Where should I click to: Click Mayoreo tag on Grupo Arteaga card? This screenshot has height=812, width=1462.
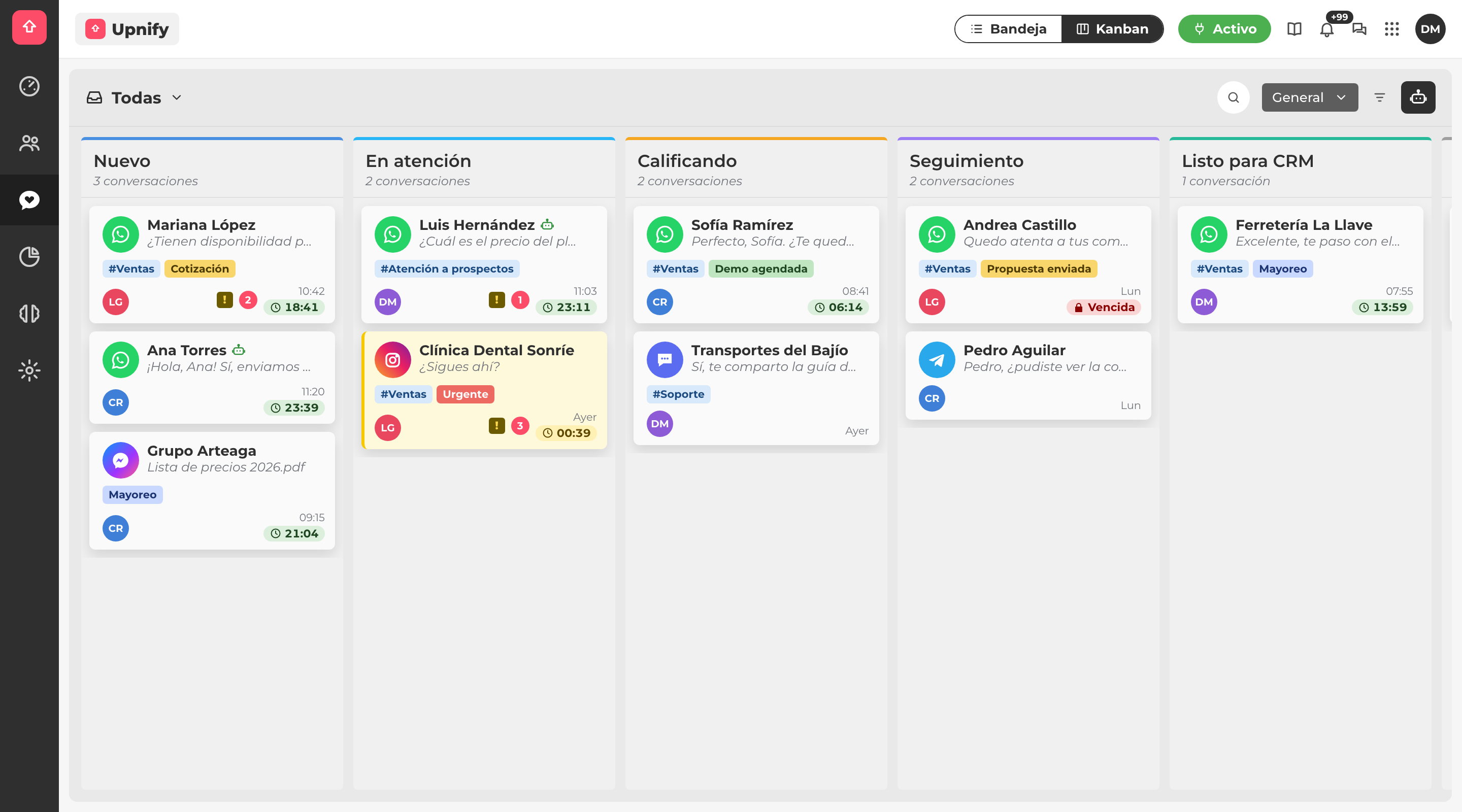coord(132,494)
